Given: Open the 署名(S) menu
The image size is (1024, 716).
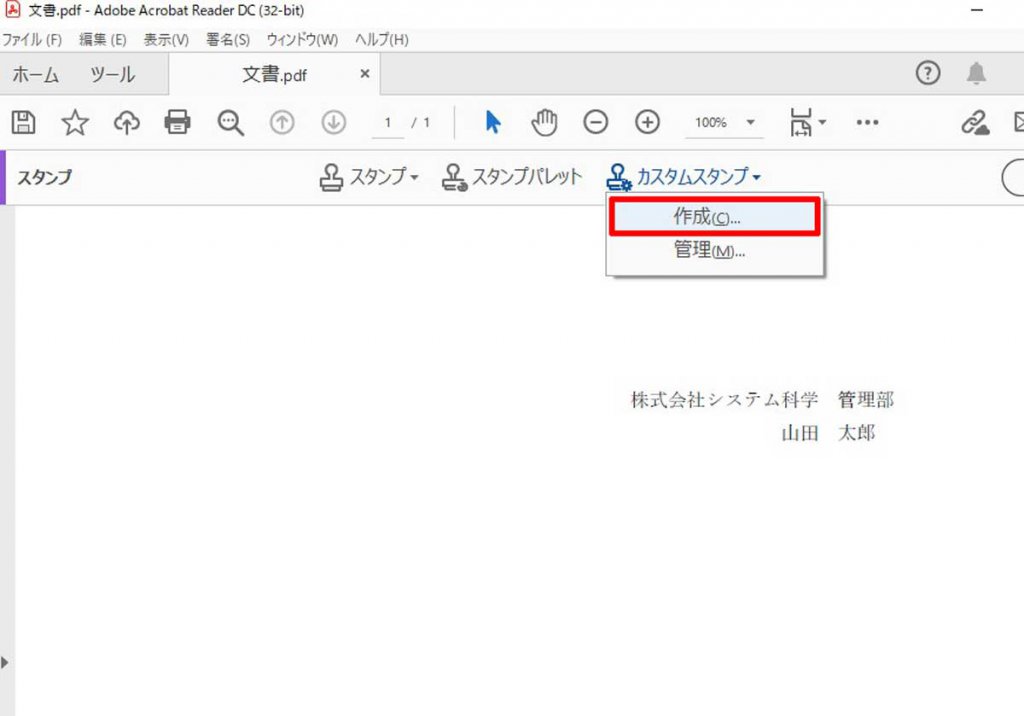Looking at the screenshot, I should pos(228,40).
